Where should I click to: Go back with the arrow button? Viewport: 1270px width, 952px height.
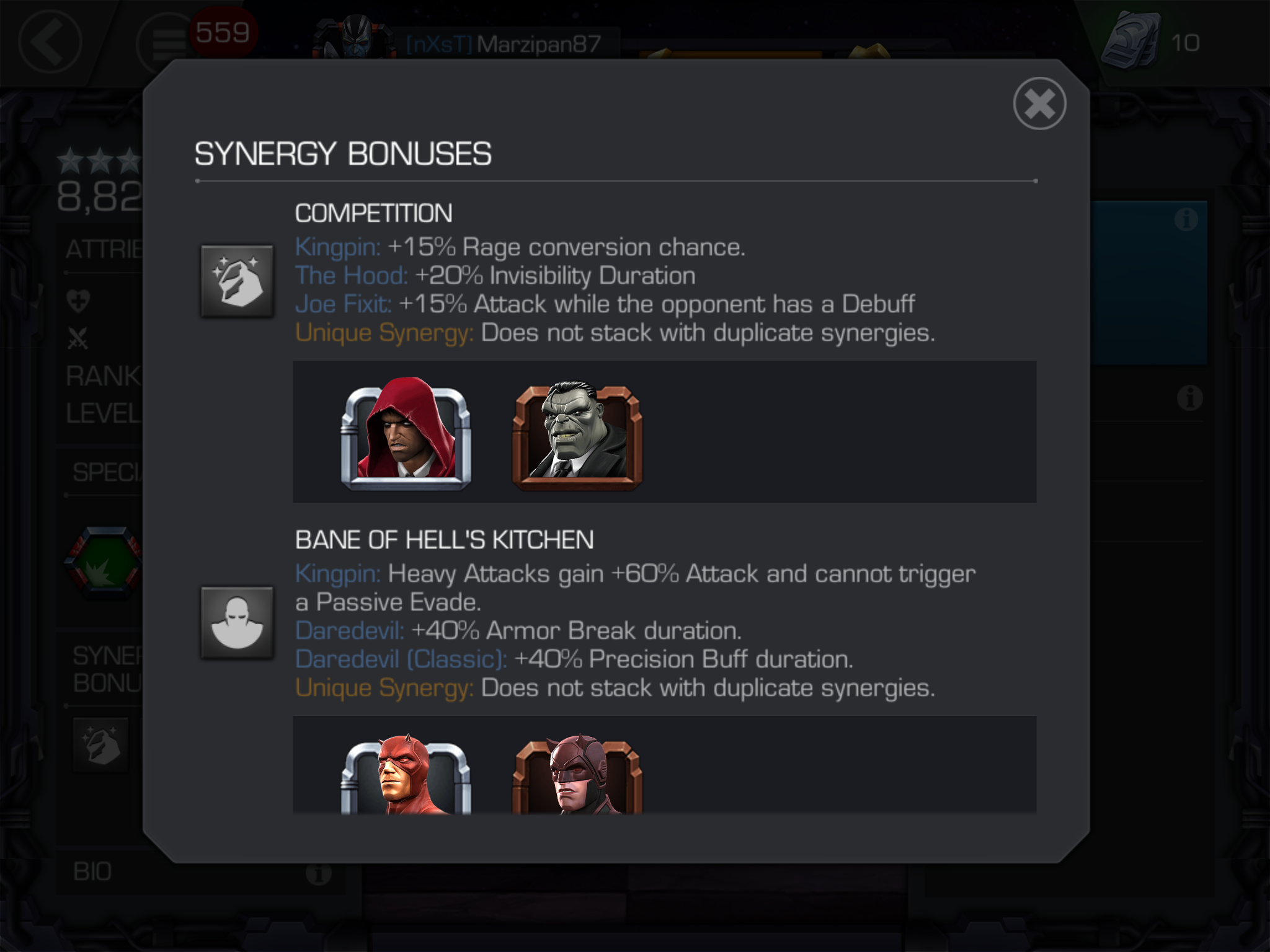click(50, 42)
